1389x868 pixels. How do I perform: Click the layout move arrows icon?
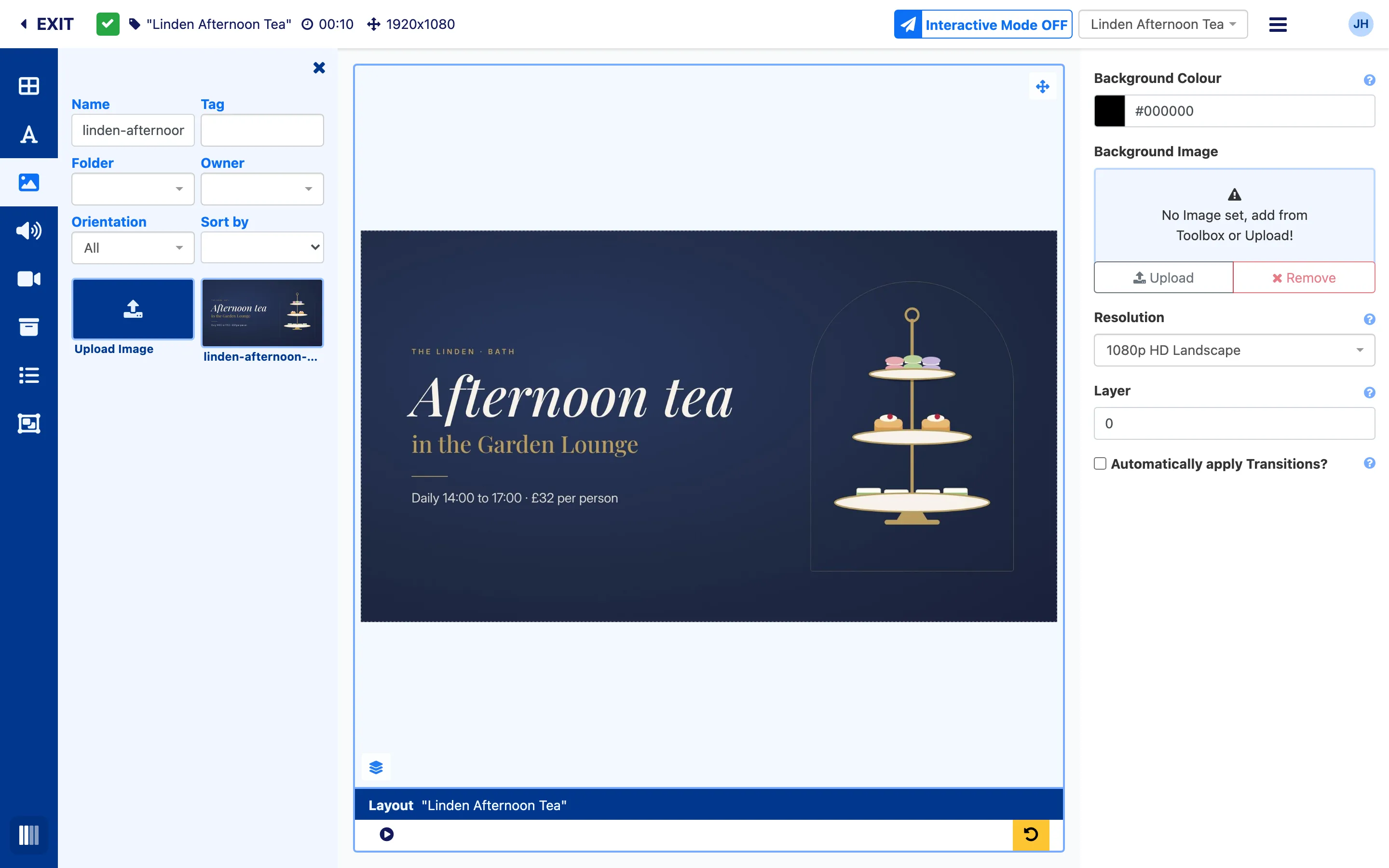pyautogui.click(x=1042, y=87)
